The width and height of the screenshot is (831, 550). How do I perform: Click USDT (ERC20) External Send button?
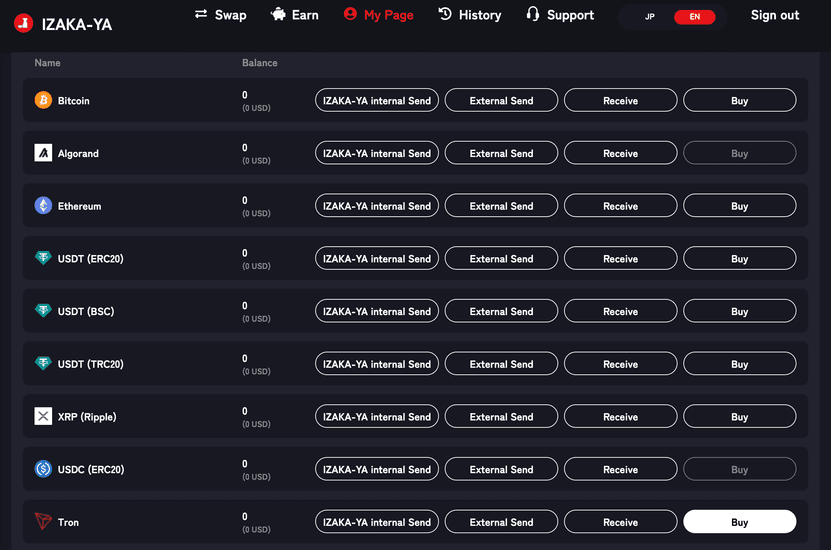(x=501, y=259)
